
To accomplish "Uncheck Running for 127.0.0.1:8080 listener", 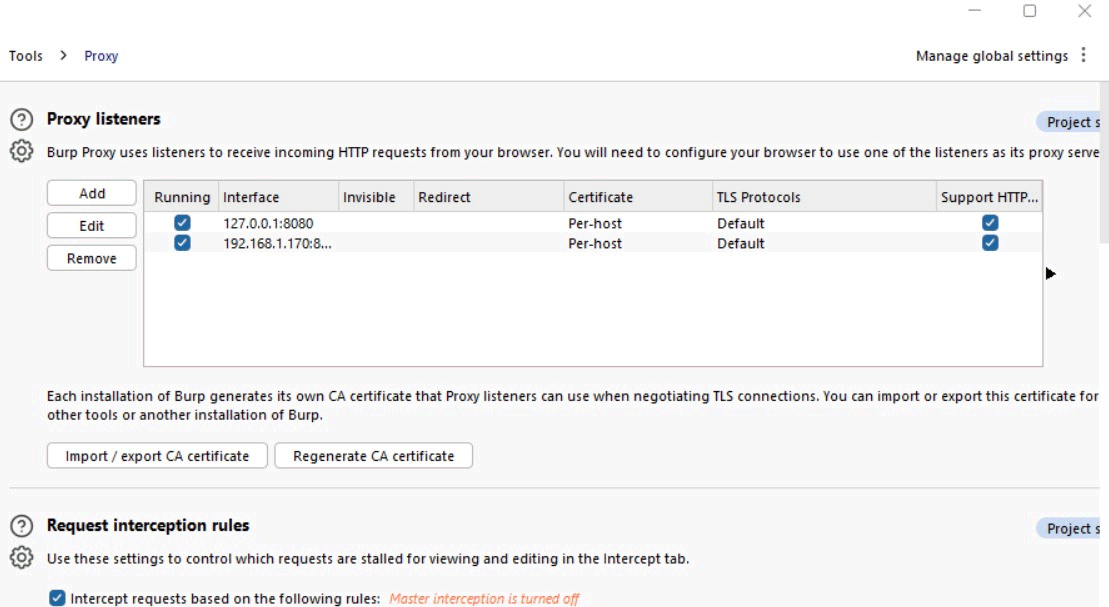I will [182, 223].
